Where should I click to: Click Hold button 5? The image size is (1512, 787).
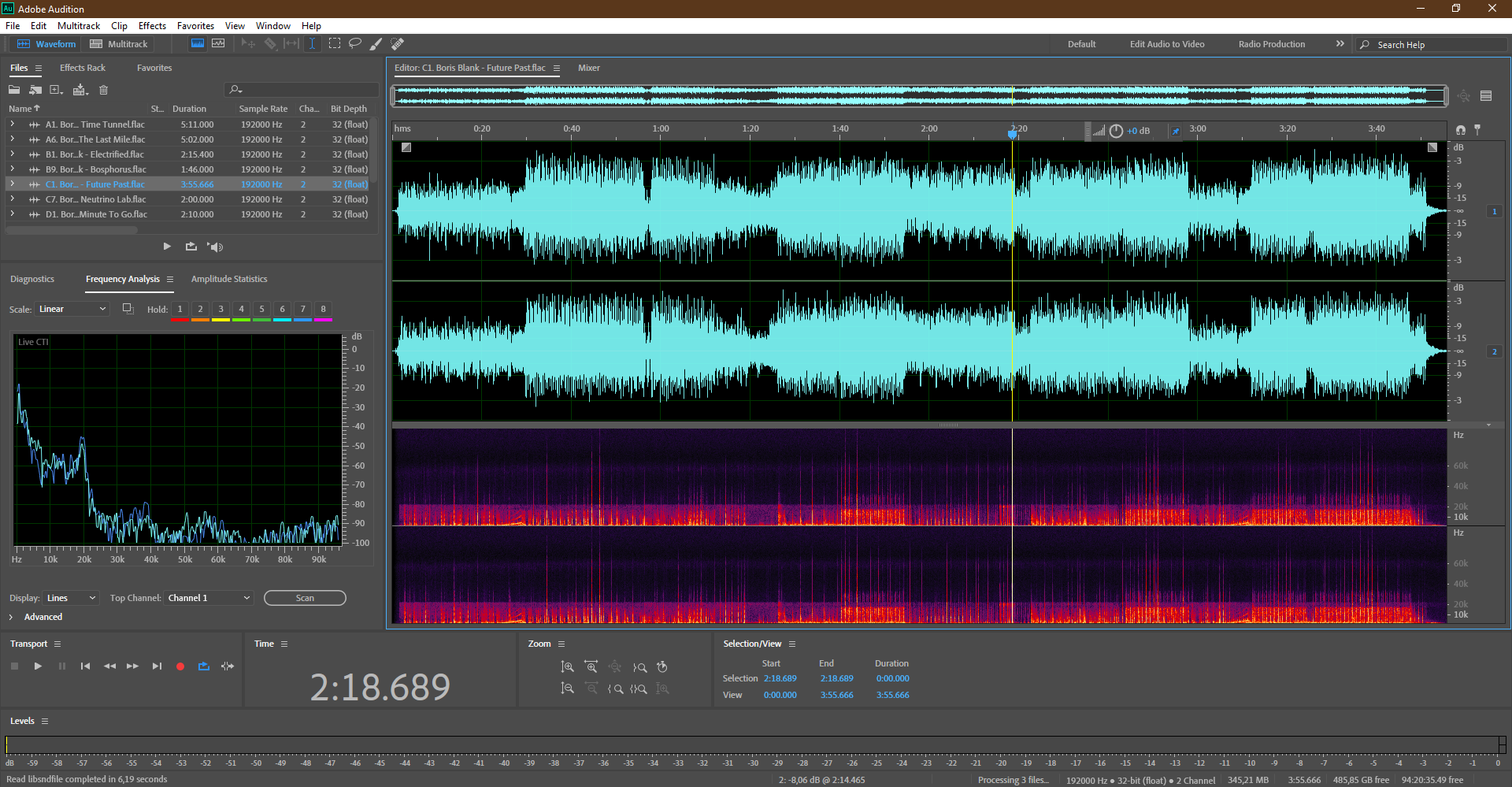(x=262, y=309)
